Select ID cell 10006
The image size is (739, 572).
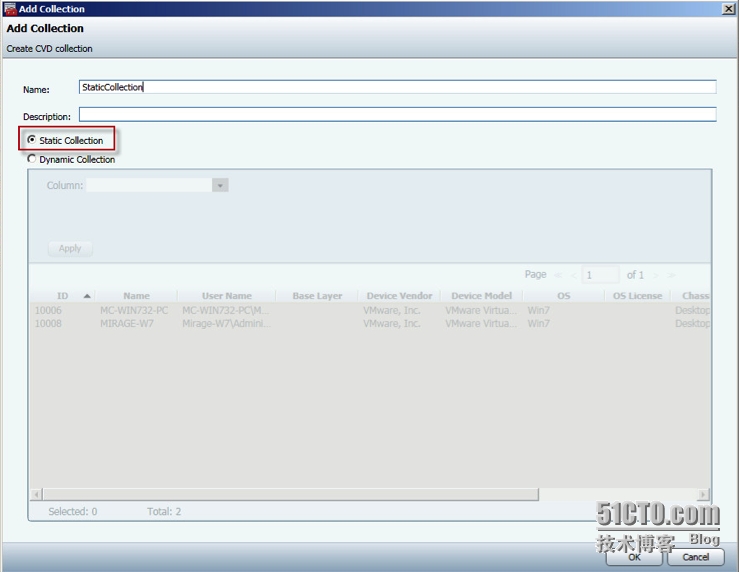coord(48,310)
